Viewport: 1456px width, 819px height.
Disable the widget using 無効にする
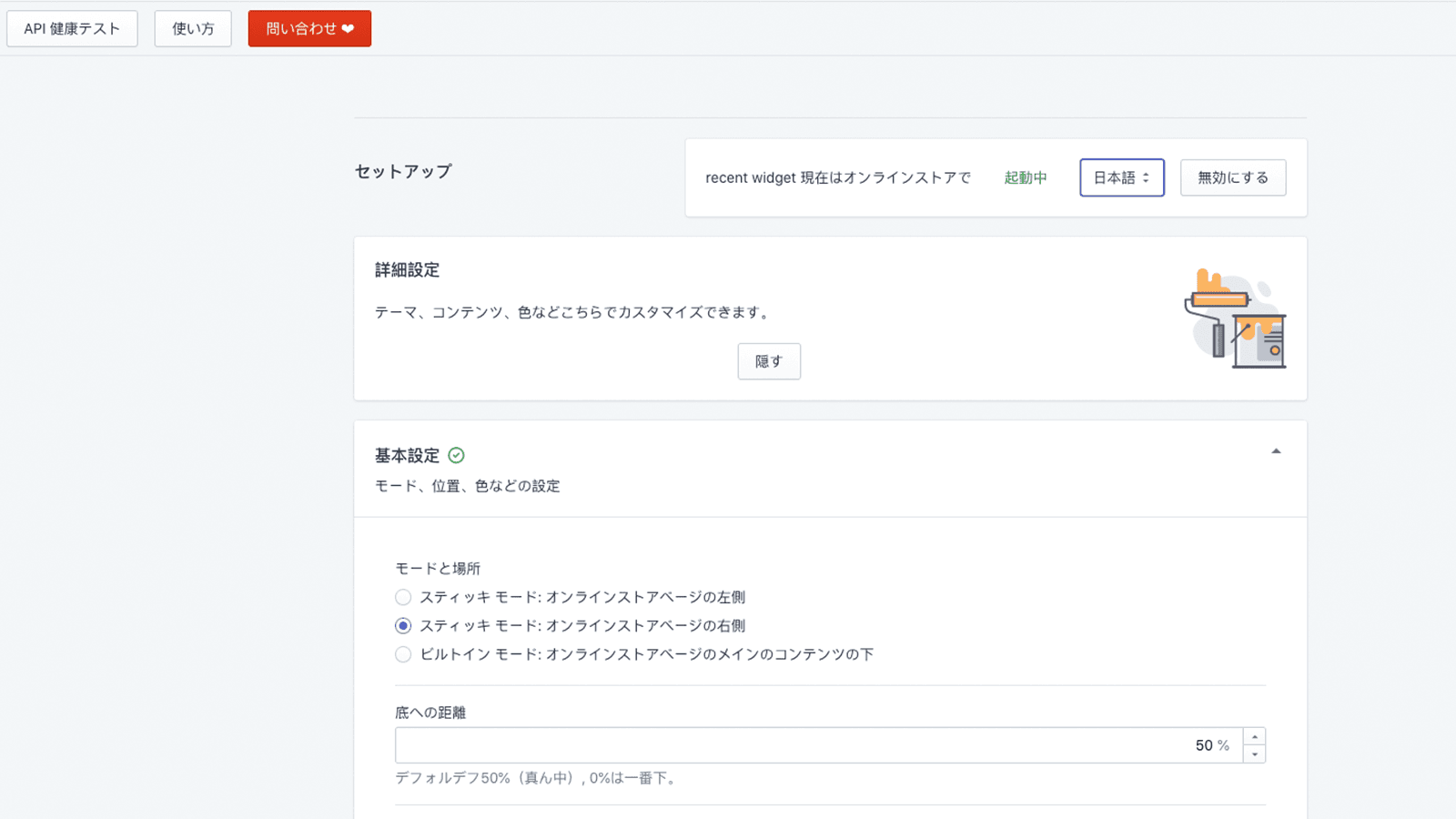(1233, 177)
